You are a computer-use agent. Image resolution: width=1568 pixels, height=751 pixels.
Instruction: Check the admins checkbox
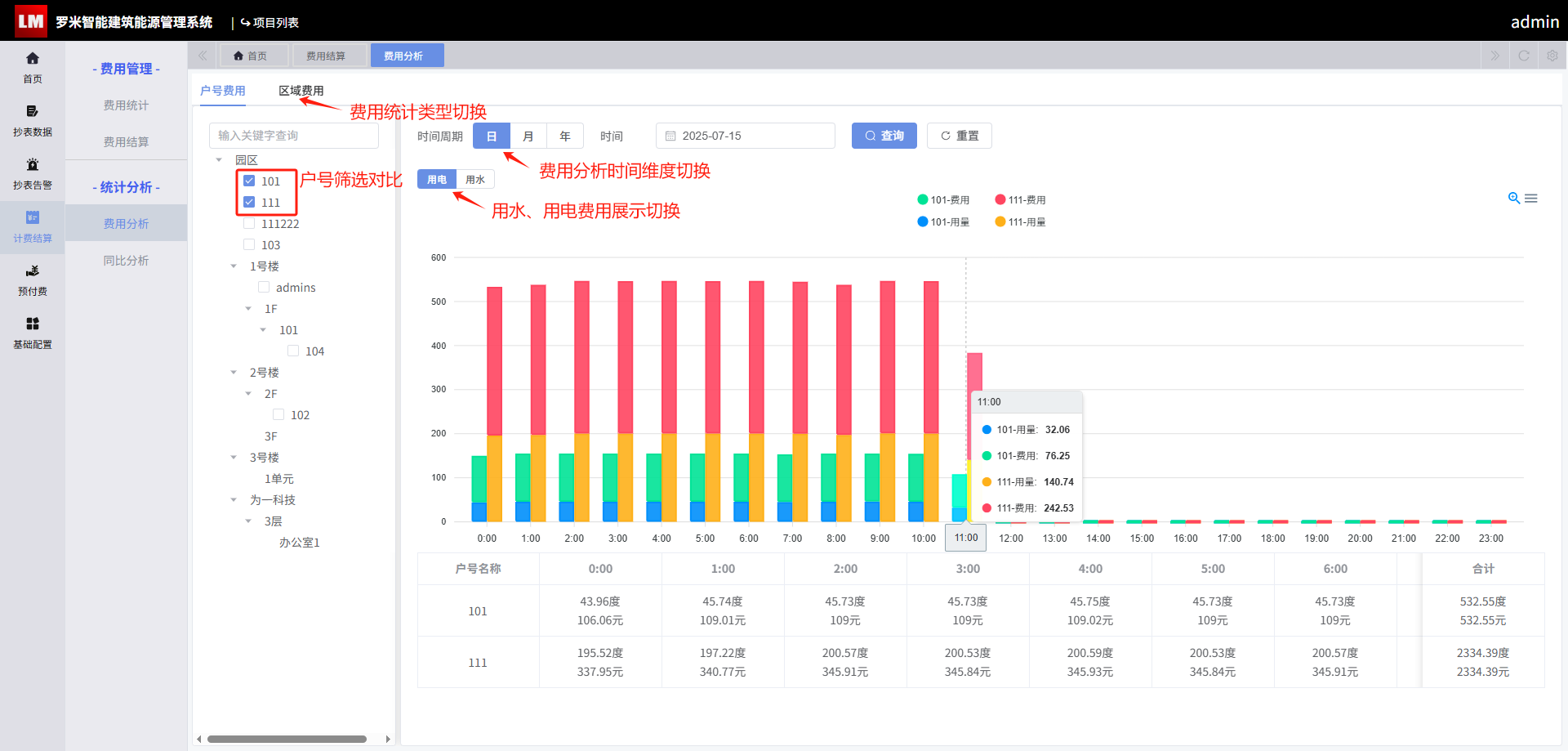264,287
